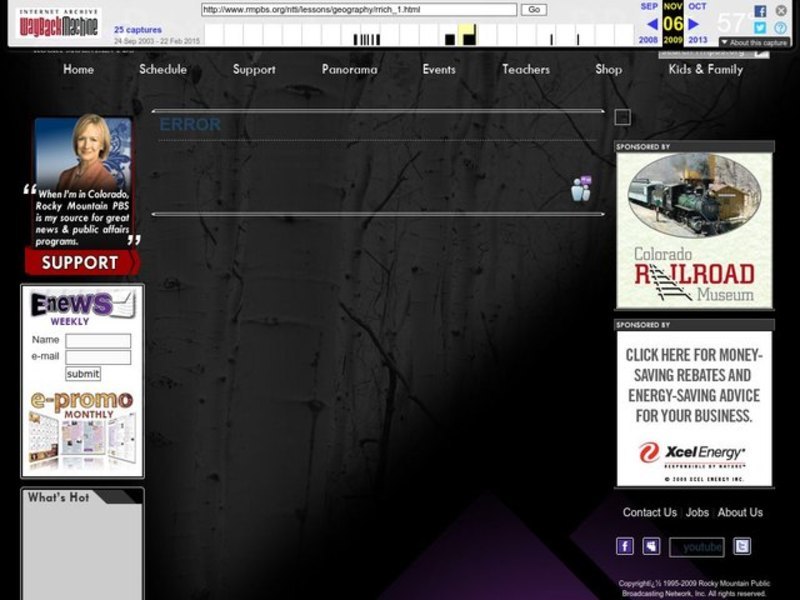Select highlighted 2009 capture on timeline
Image resolution: width=800 pixels, height=600 pixels.
click(468, 36)
